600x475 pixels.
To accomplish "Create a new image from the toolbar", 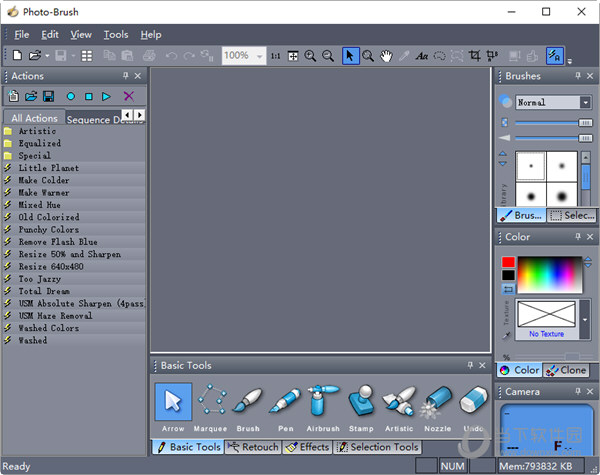I will pyautogui.click(x=17, y=56).
